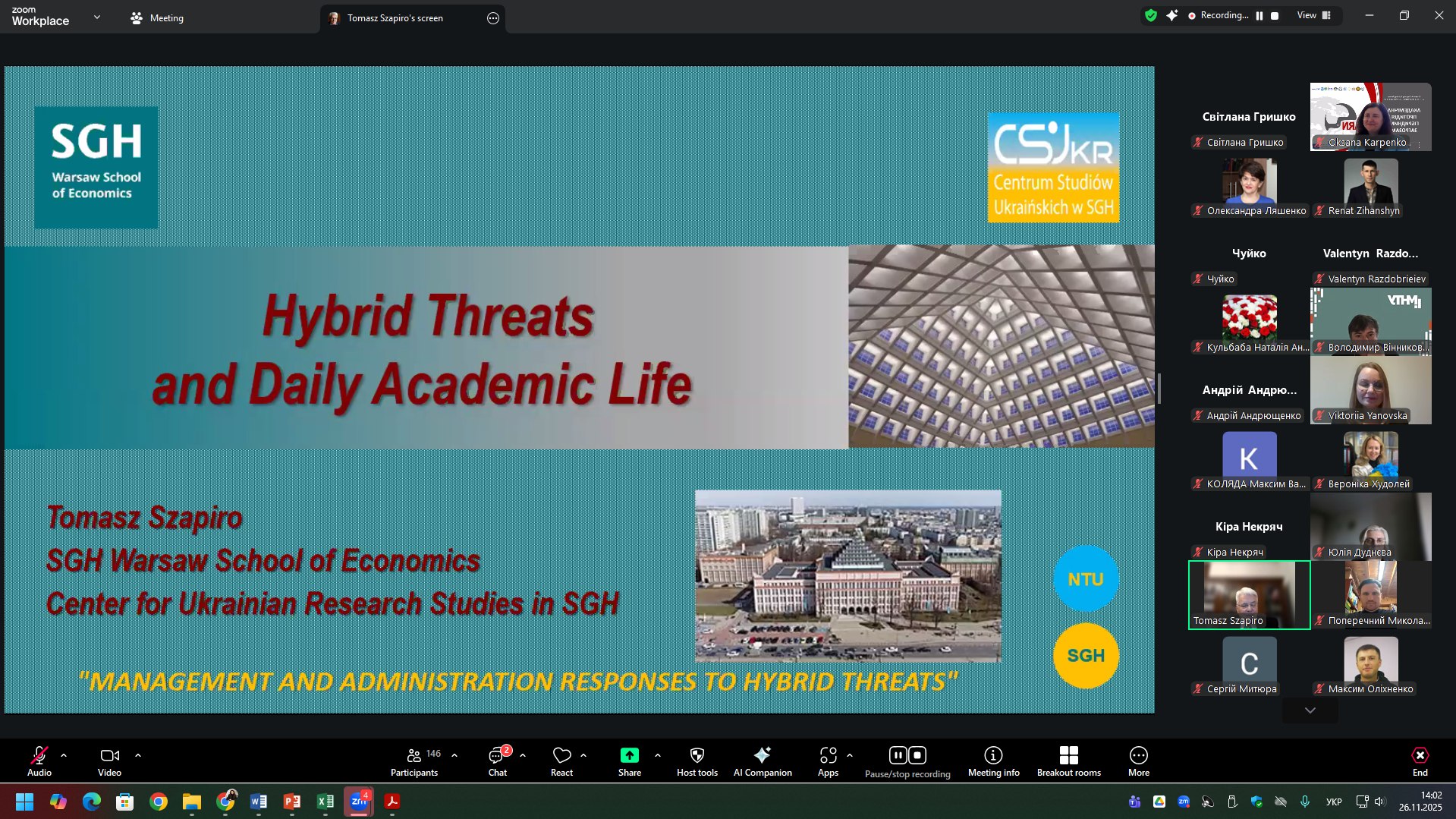Open Host tools shield menu
The width and height of the screenshot is (1456, 819).
pos(697,761)
